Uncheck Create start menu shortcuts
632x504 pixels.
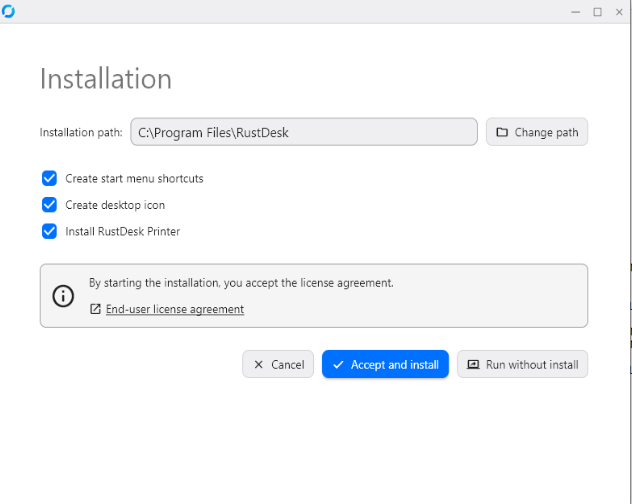[49, 178]
